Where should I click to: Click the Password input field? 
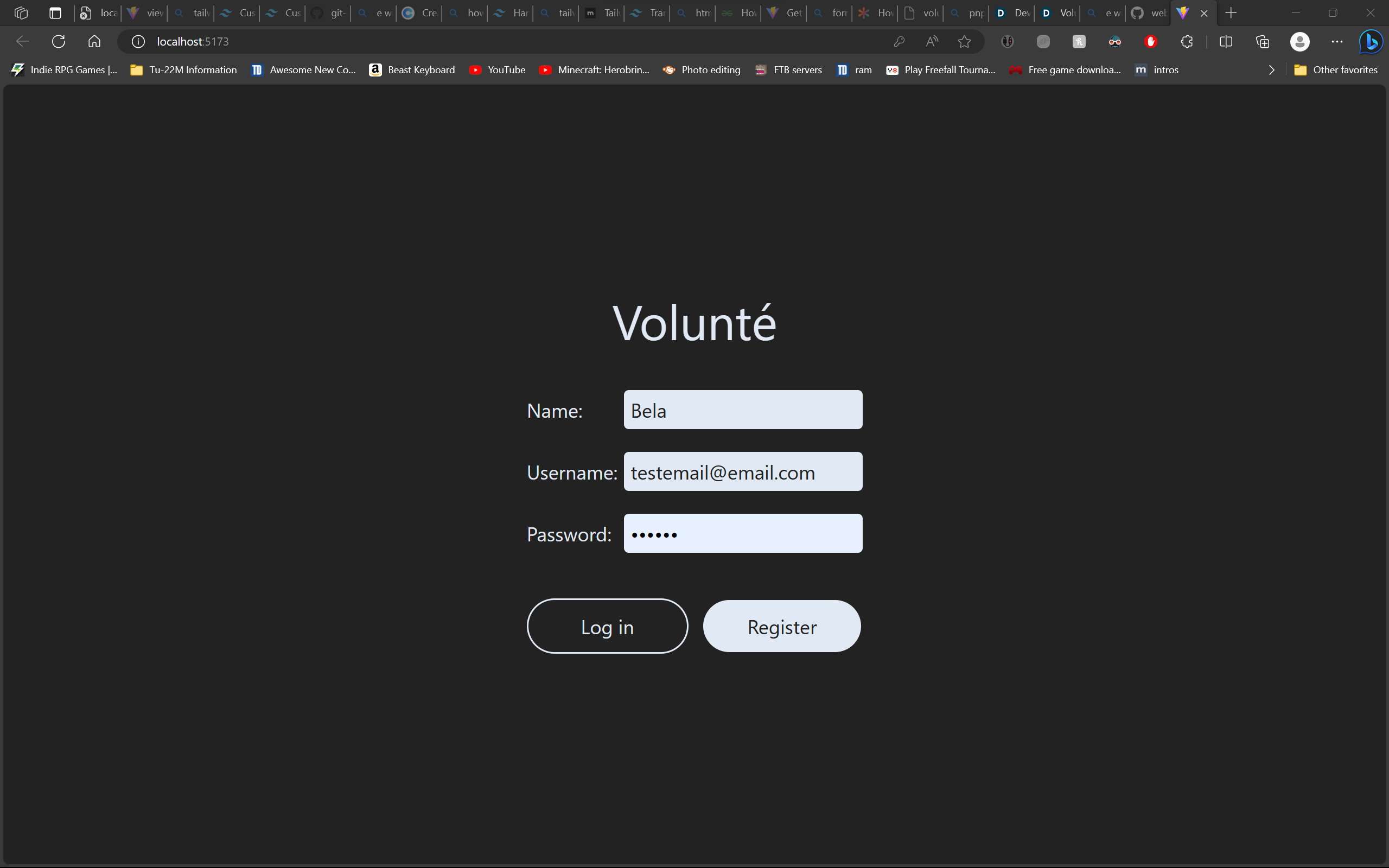[743, 533]
